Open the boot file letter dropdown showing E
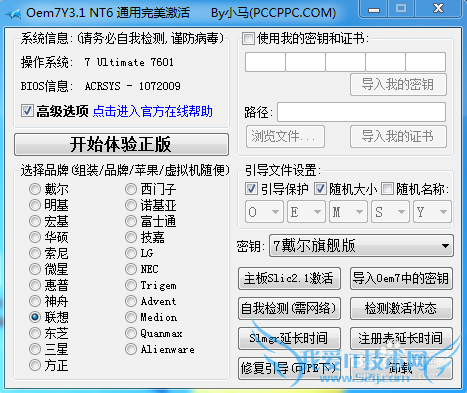The image size is (467, 393). coord(306,212)
